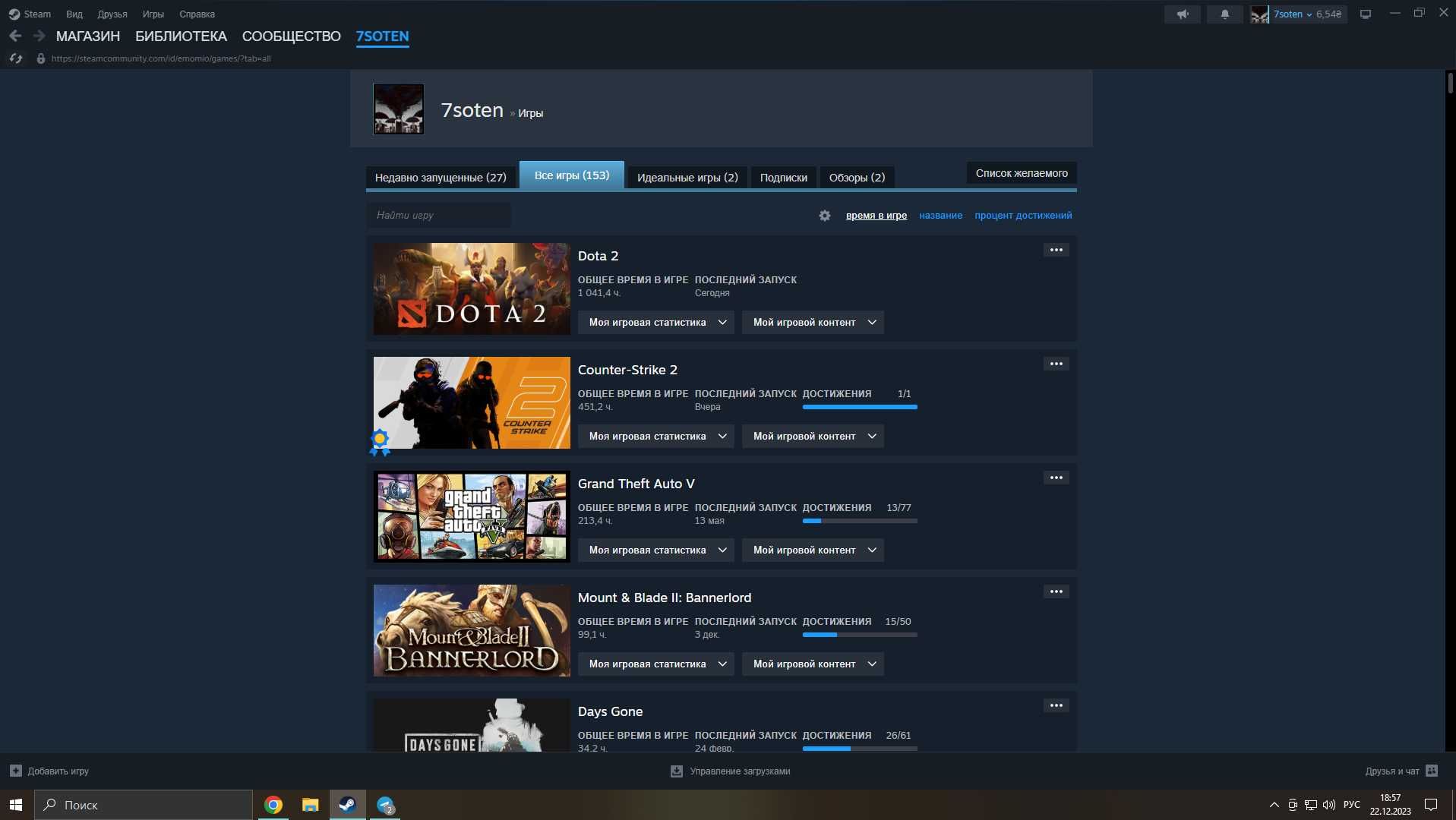Click the Найти игру search field
The image size is (1456, 820).
pyautogui.click(x=439, y=216)
